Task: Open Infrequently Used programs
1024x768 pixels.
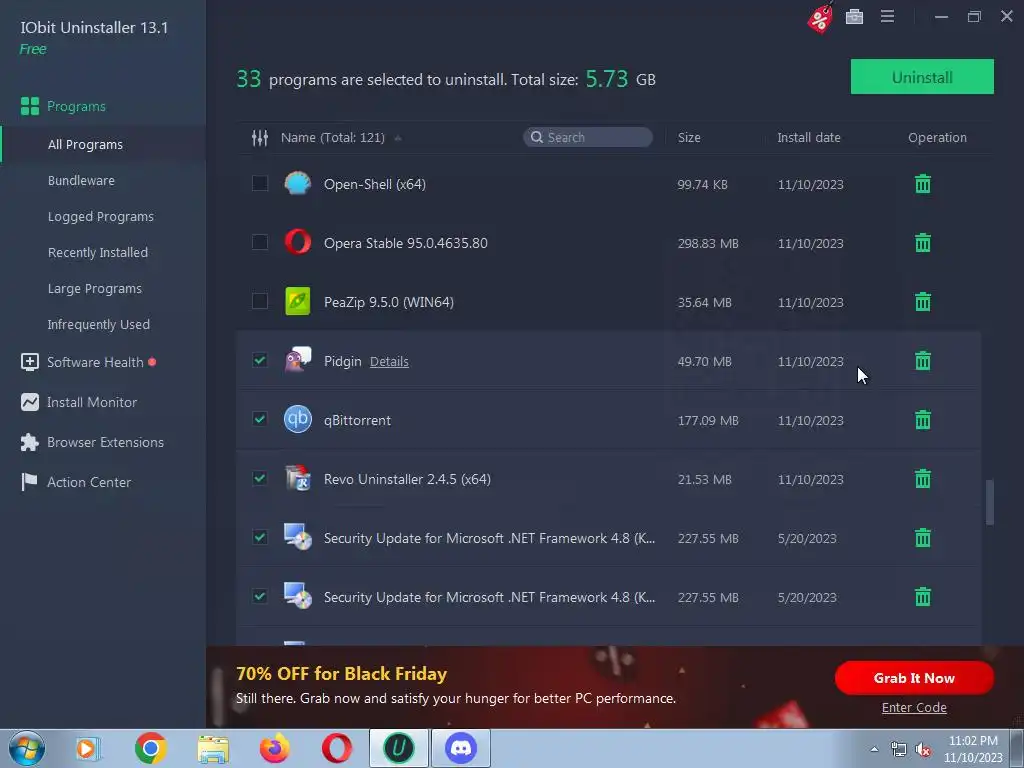Action: click(x=99, y=324)
